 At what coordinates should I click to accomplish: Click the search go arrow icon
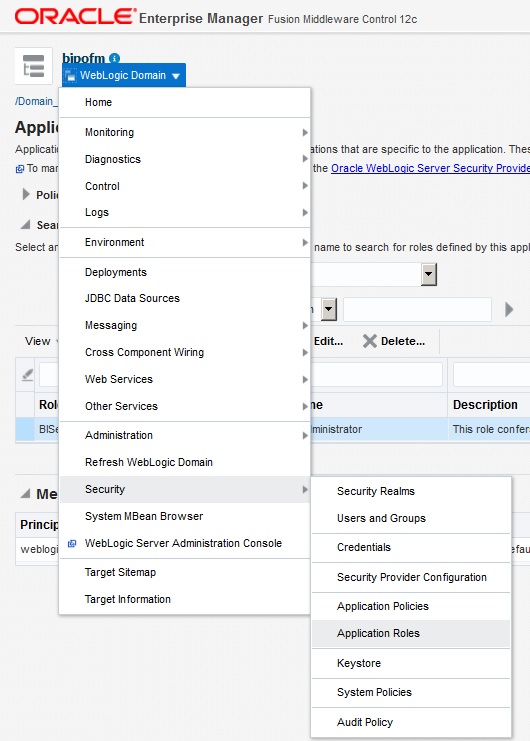point(509,310)
